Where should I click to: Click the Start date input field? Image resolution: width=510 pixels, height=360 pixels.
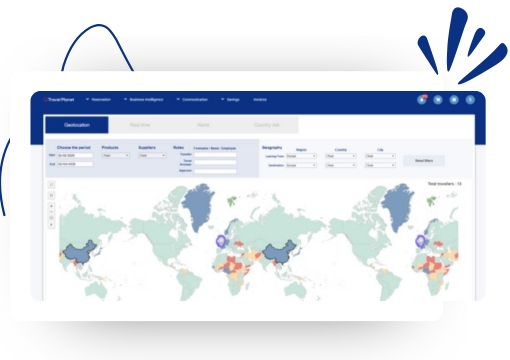coord(75,155)
